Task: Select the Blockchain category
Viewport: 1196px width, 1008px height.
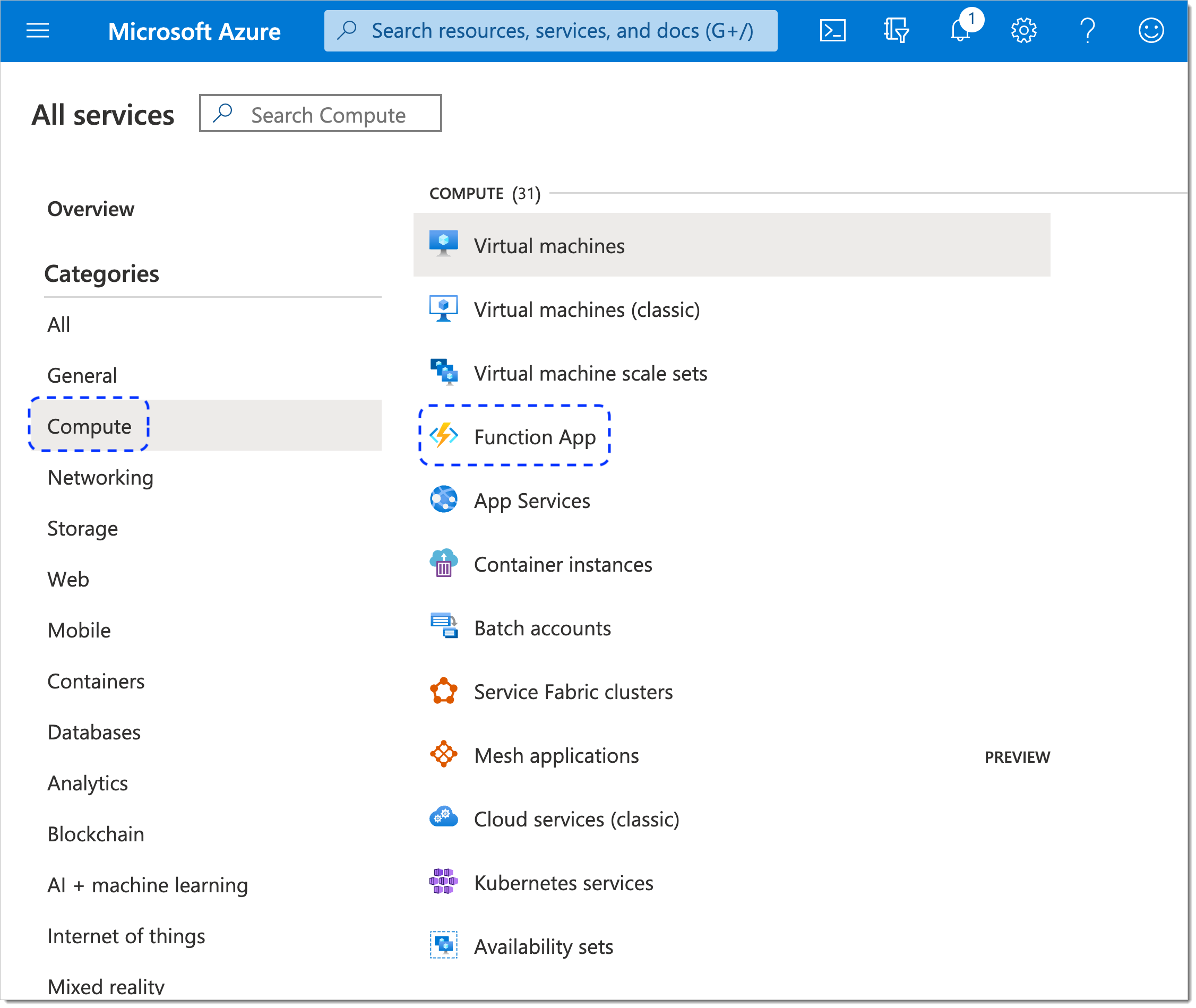Action: click(96, 834)
